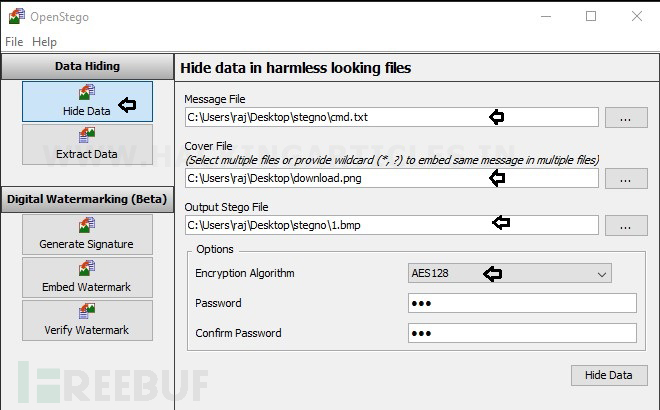Browse for Cover File with ellipsis button
660x410 pixels.
tap(626, 178)
